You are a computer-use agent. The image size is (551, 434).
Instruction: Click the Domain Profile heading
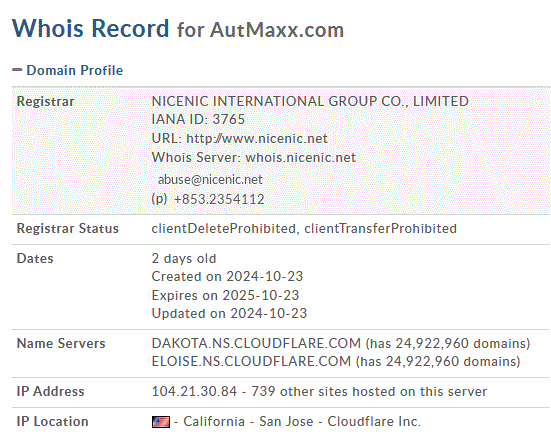[x=75, y=70]
